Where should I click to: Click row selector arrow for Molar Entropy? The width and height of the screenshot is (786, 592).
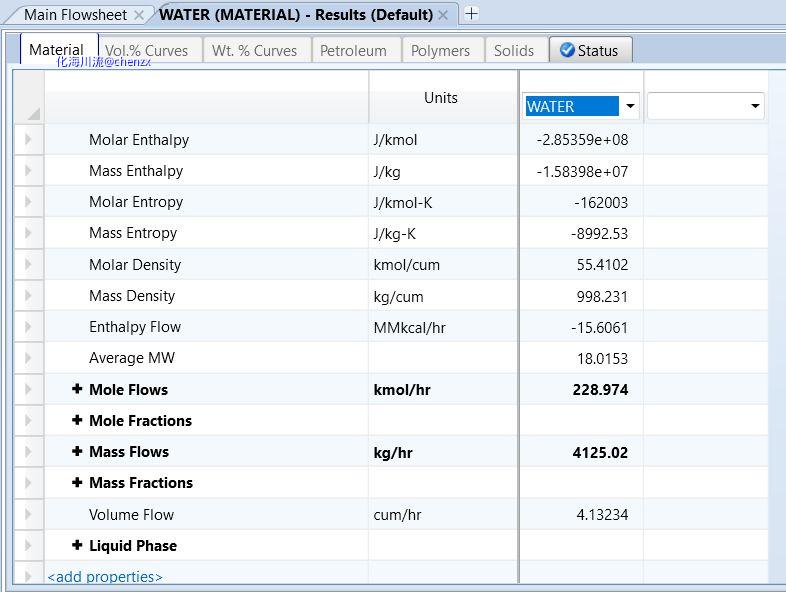29,202
